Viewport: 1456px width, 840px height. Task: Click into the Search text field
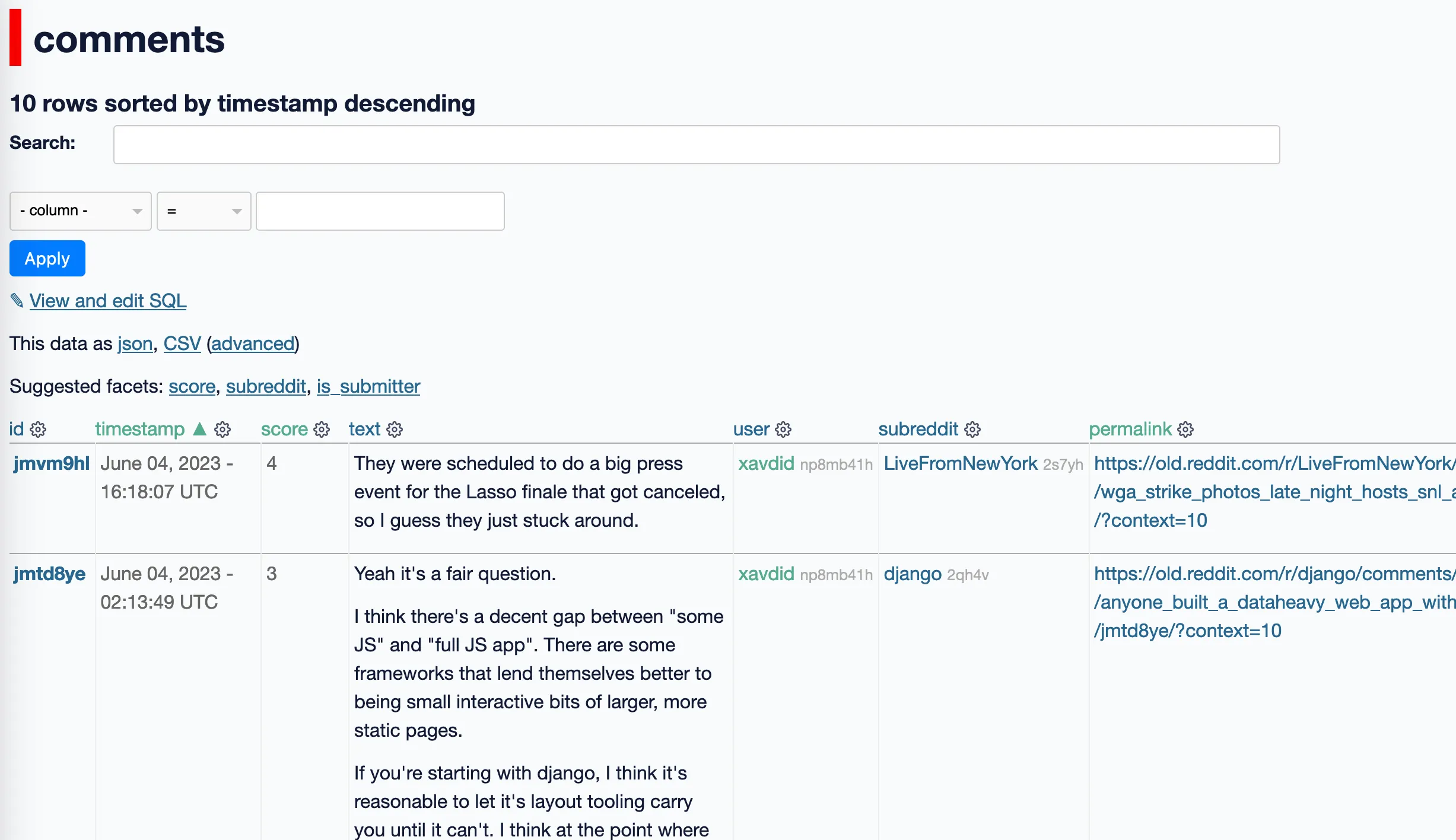[x=696, y=145]
